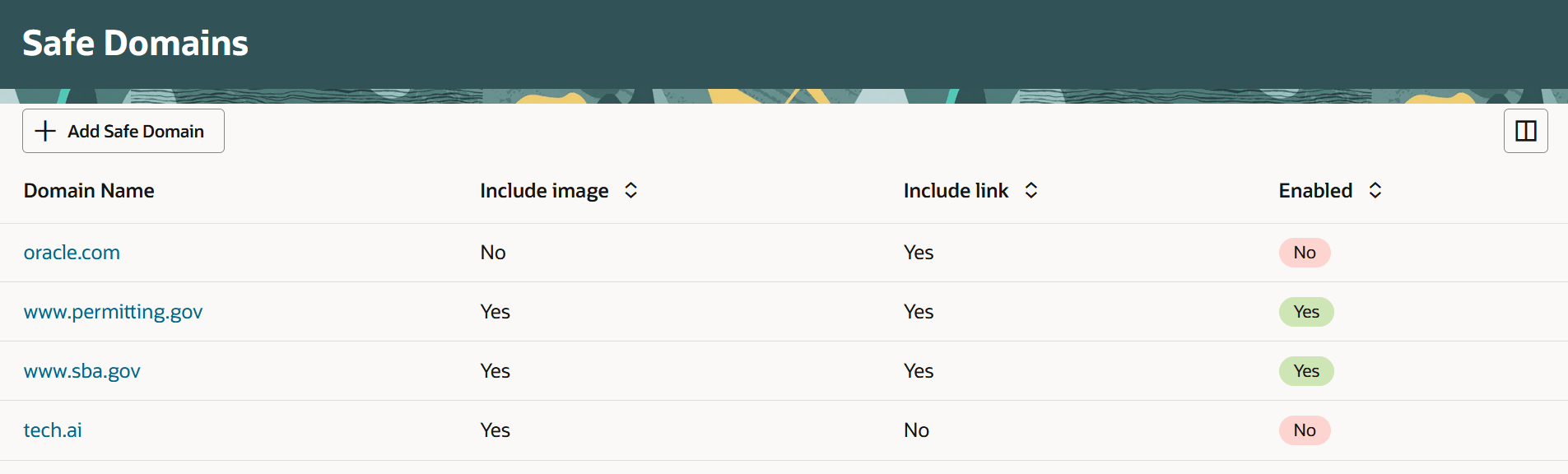1568x474 pixels.
Task: Open the tech.ai domain link
Action: point(53,430)
